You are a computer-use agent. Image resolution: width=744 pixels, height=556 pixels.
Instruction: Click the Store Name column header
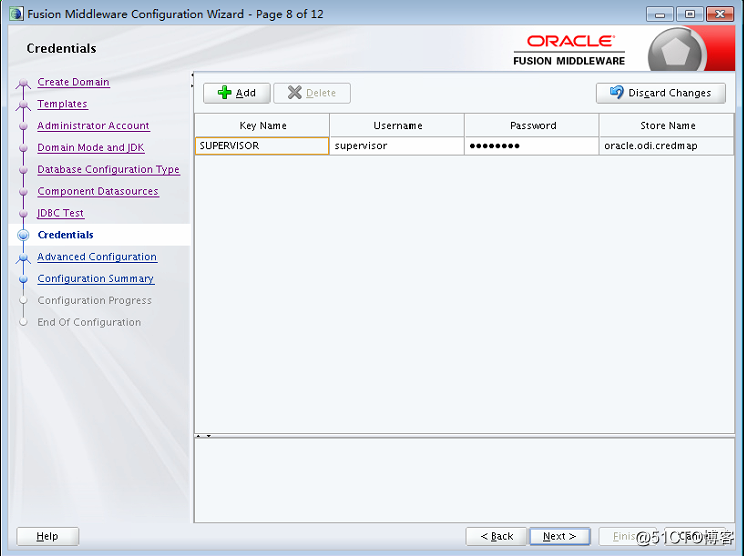[x=667, y=125]
